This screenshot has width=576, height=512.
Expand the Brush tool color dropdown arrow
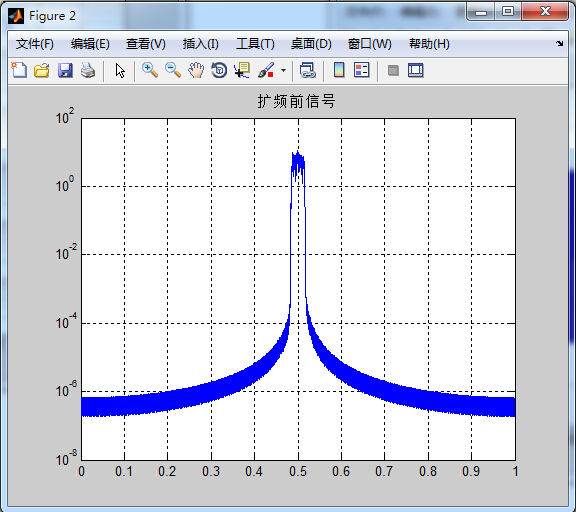pyautogui.click(x=283, y=70)
